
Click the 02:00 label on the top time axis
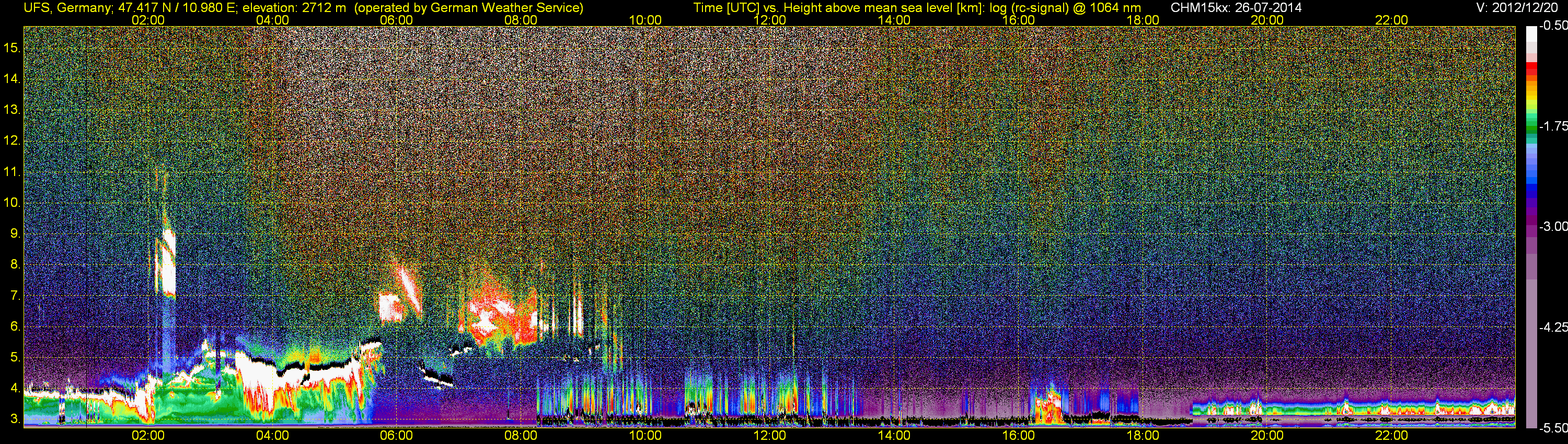(x=148, y=20)
